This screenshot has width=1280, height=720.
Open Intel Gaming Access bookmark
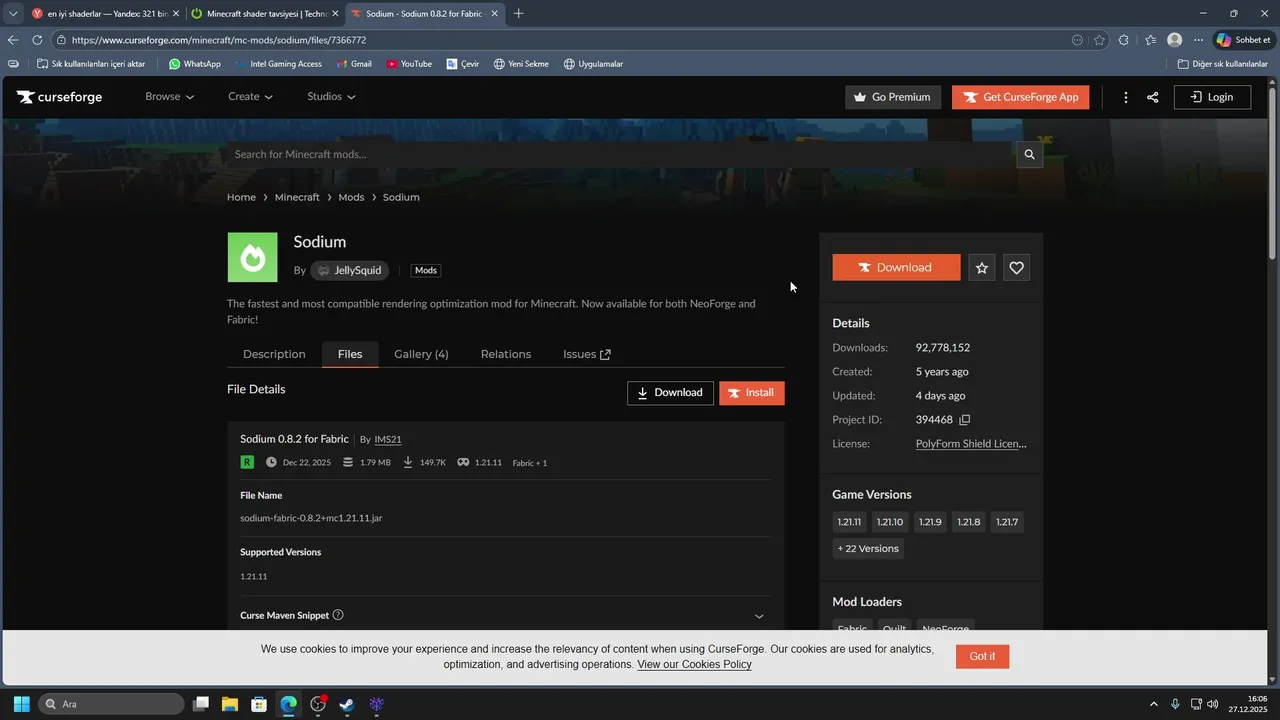(278, 64)
